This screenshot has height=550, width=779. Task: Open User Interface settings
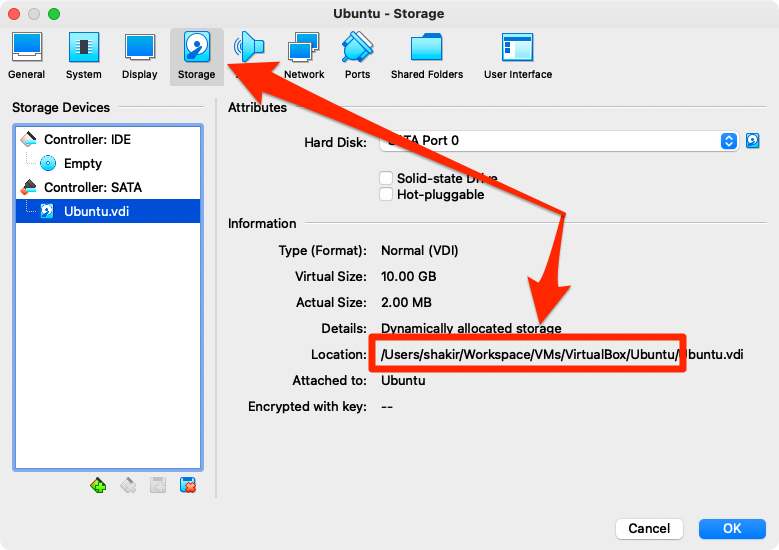pyautogui.click(x=518, y=56)
